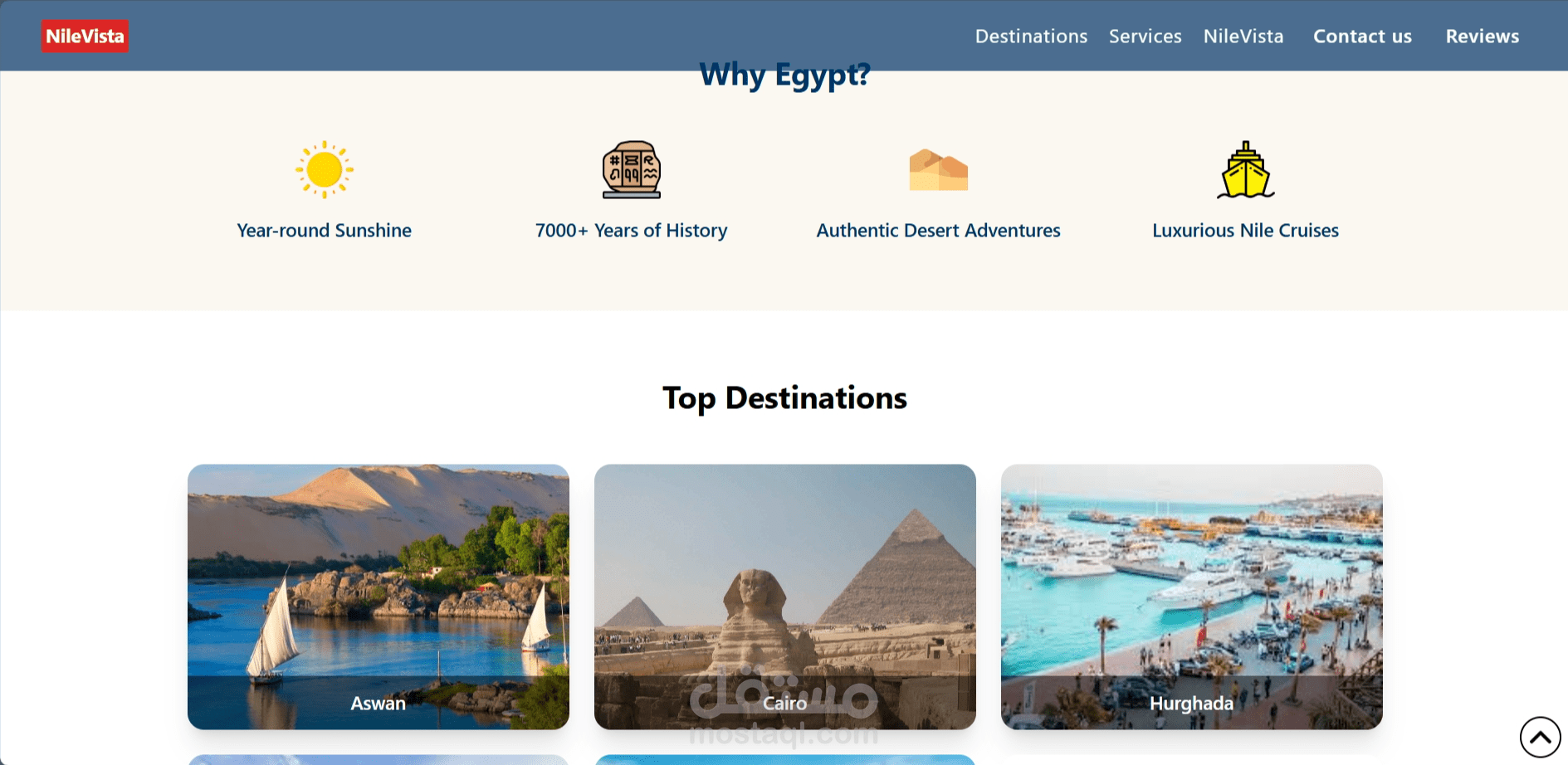Go to NileVista nav link
The height and width of the screenshot is (765, 1568).
tap(1243, 37)
